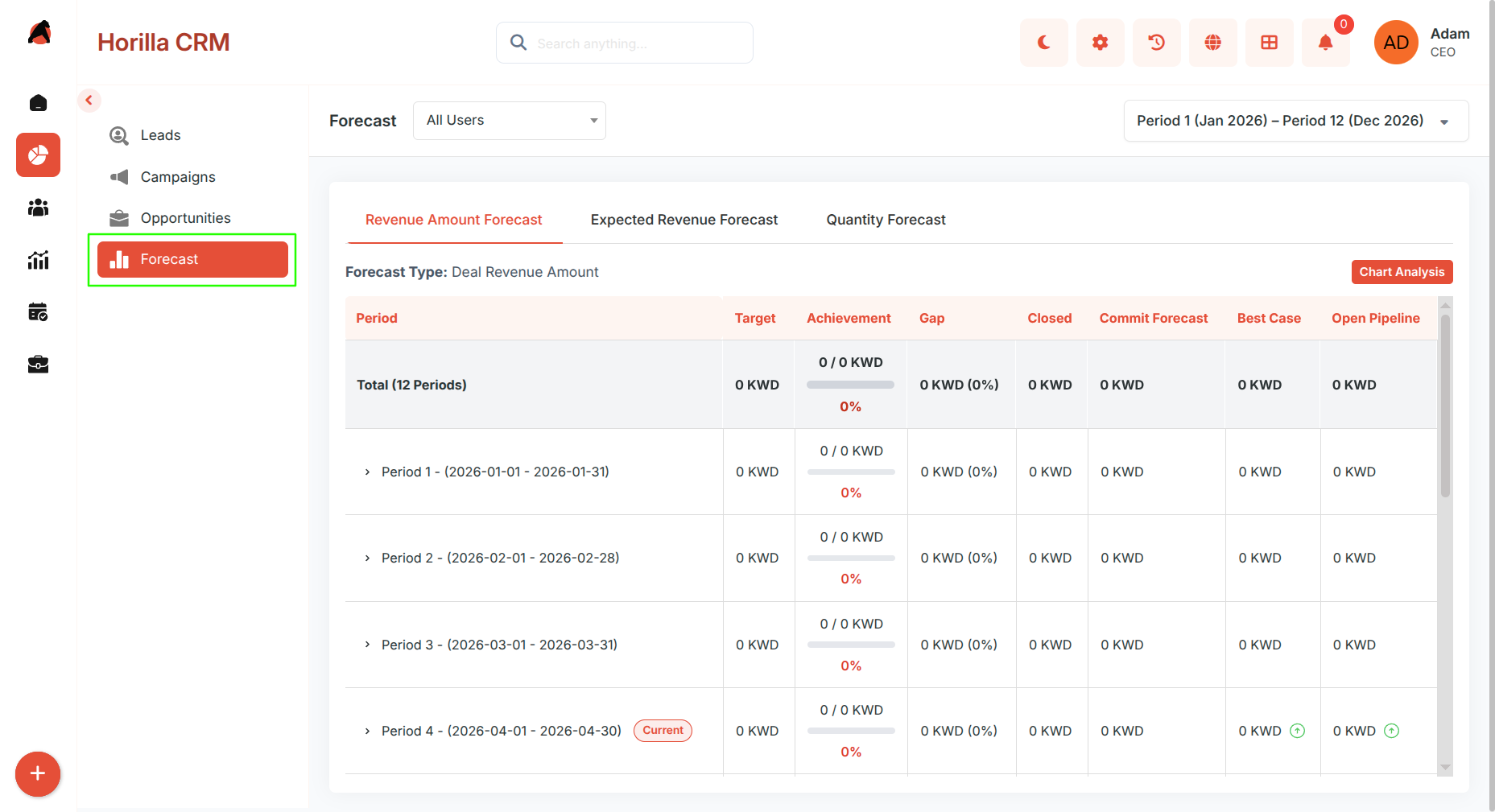Open settings via the gear icon

[1100, 43]
